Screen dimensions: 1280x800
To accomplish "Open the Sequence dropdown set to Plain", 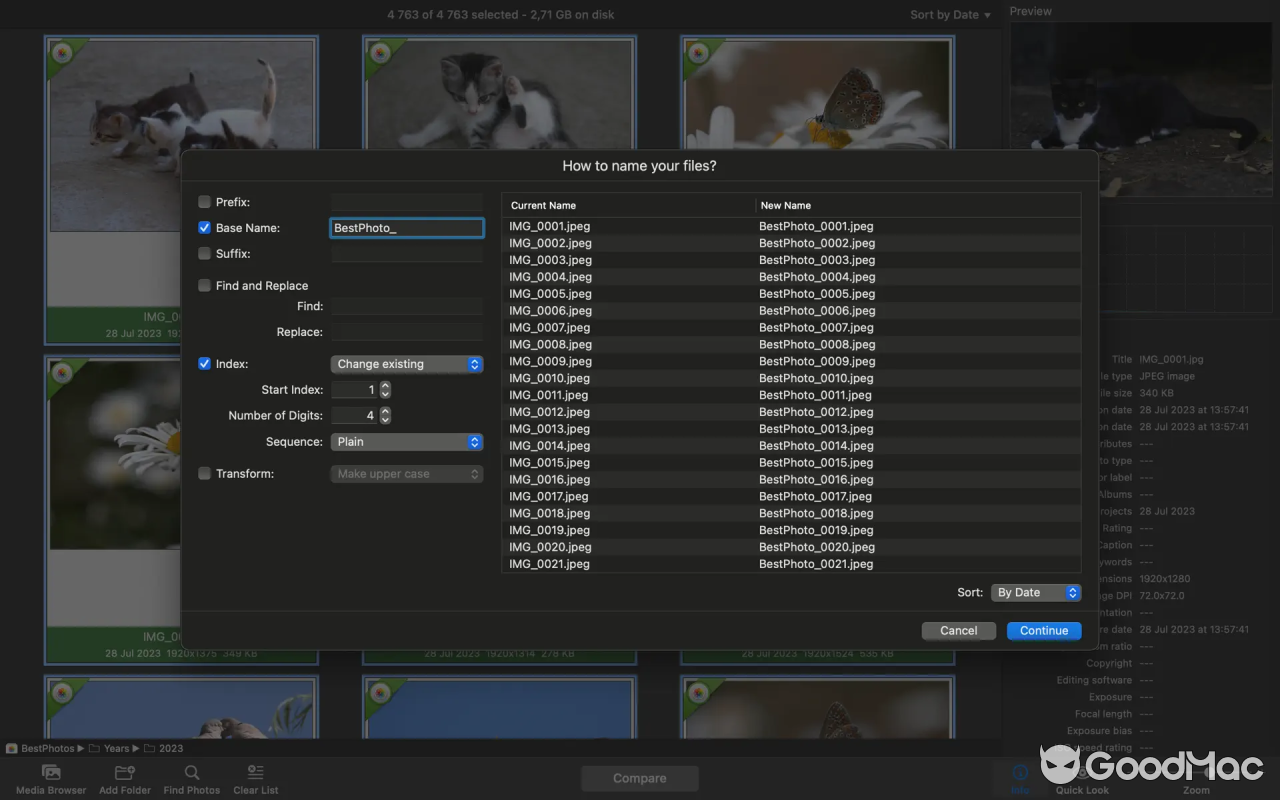I will coord(406,441).
